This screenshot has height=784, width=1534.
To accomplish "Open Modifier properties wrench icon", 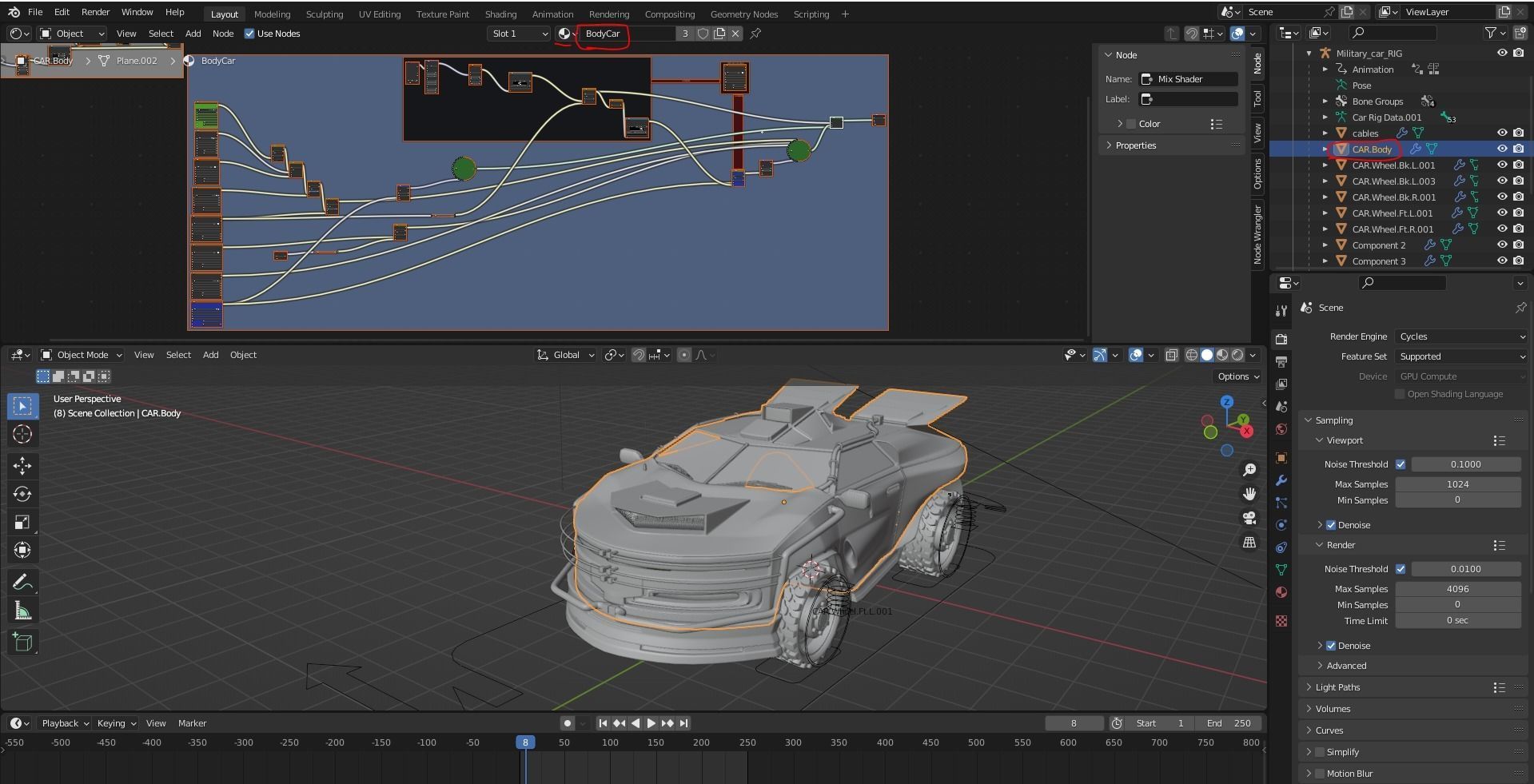I will click(1281, 480).
